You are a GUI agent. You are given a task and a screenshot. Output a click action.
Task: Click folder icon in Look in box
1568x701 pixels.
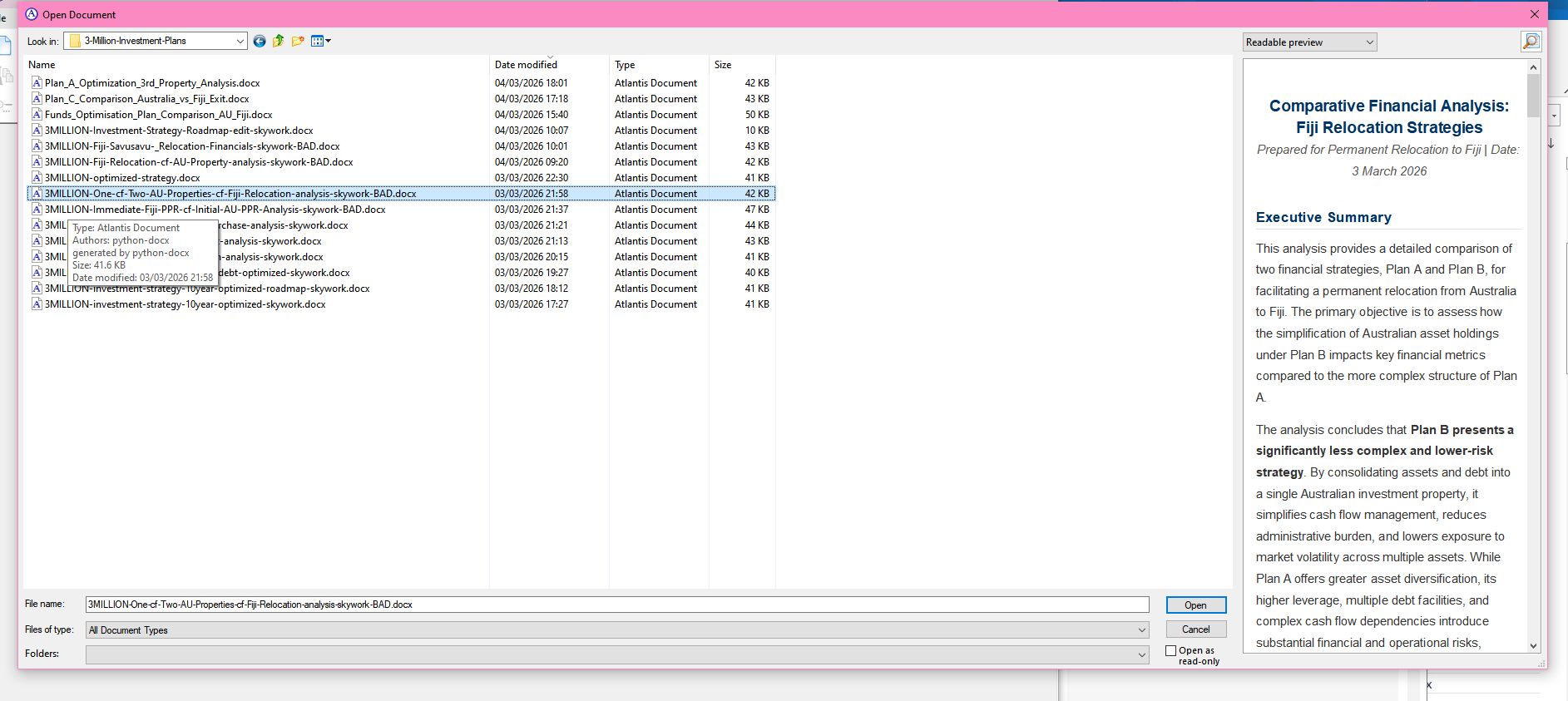75,41
